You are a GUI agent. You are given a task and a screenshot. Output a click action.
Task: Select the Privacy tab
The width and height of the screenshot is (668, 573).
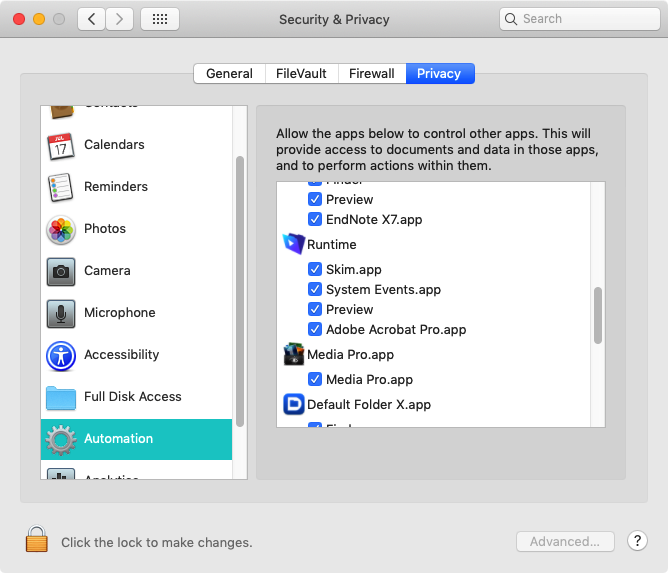click(440, 74)
